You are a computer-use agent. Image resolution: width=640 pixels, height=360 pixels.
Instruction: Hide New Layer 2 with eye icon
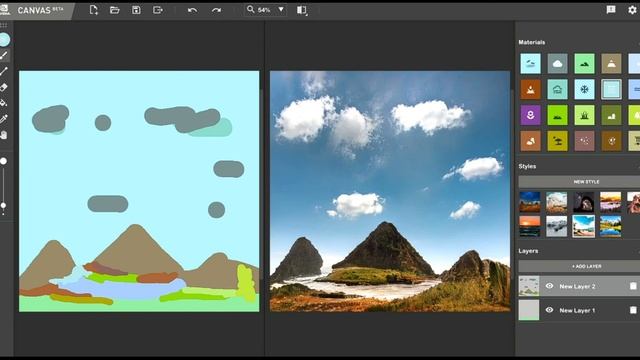(549, 286)
